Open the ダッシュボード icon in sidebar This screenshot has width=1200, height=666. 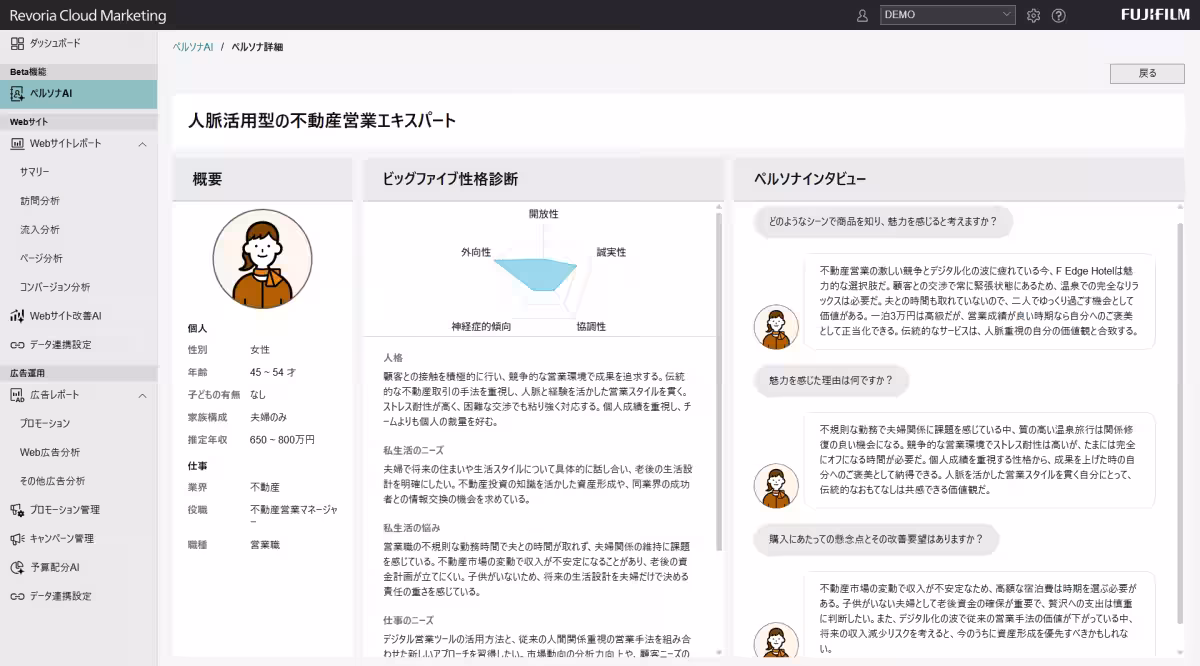16,43
